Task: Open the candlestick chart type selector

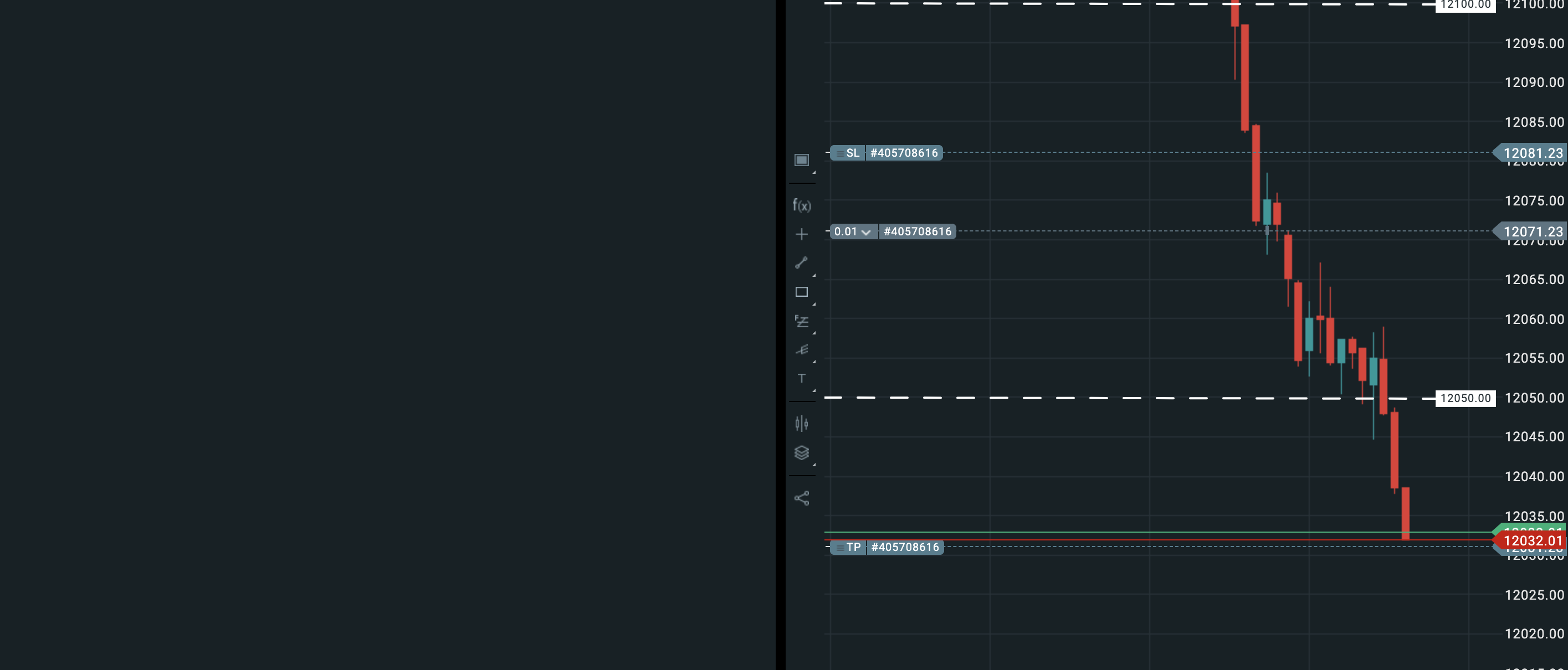Action: tap(801, 424)
